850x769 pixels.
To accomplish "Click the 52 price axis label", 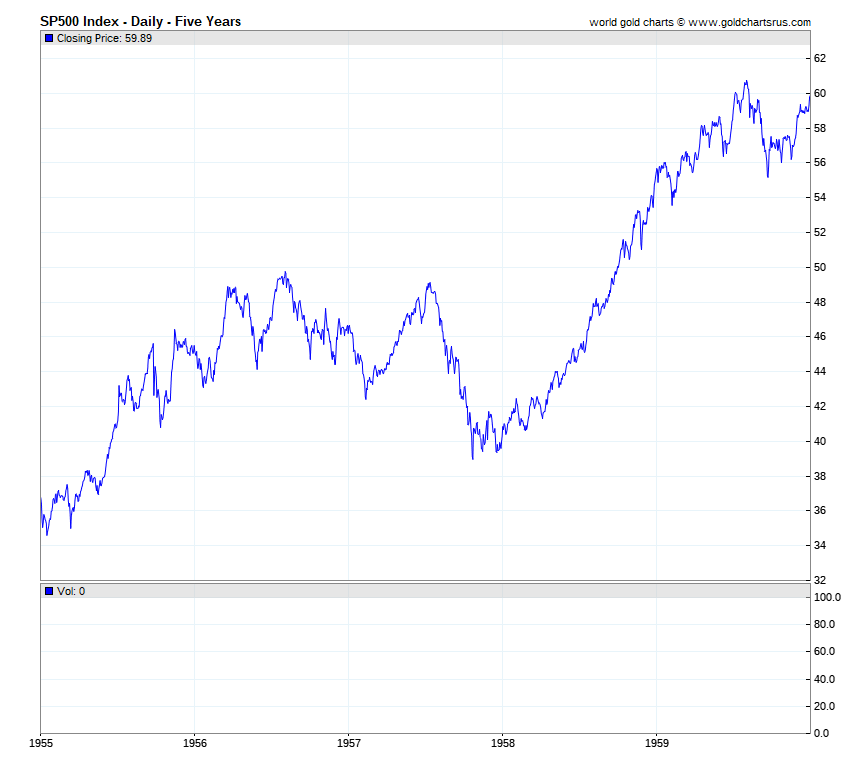I will [820, 232].
